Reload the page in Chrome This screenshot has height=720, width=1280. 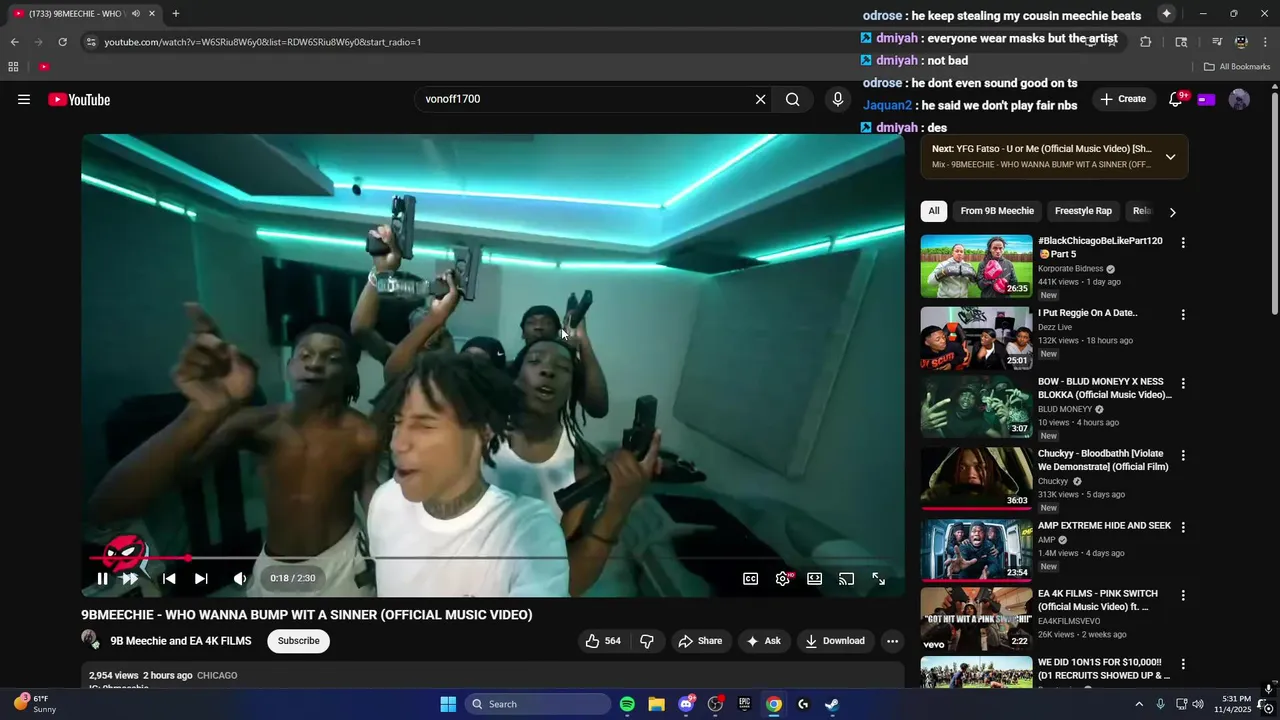[62, 42]
